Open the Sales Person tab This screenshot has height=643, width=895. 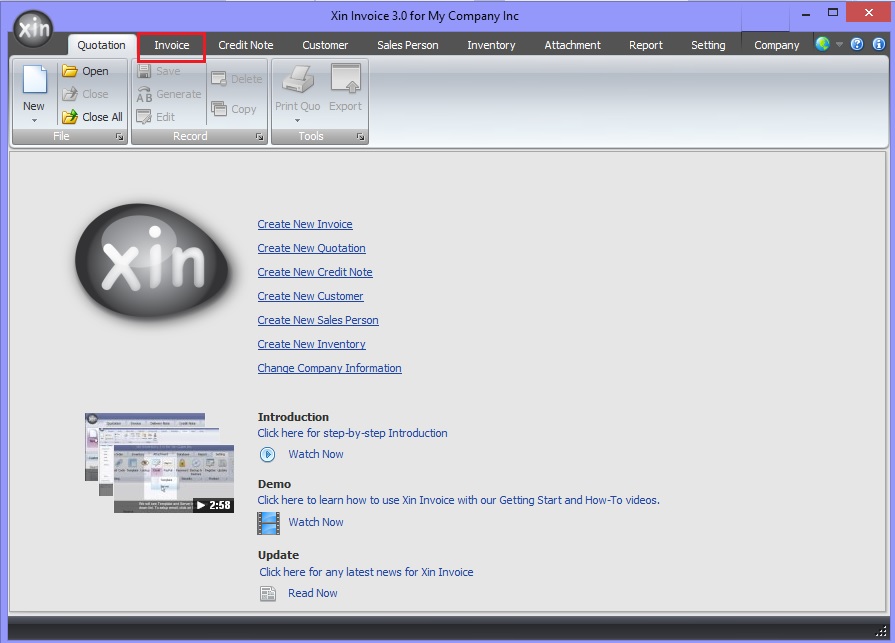tap(408, 45)
